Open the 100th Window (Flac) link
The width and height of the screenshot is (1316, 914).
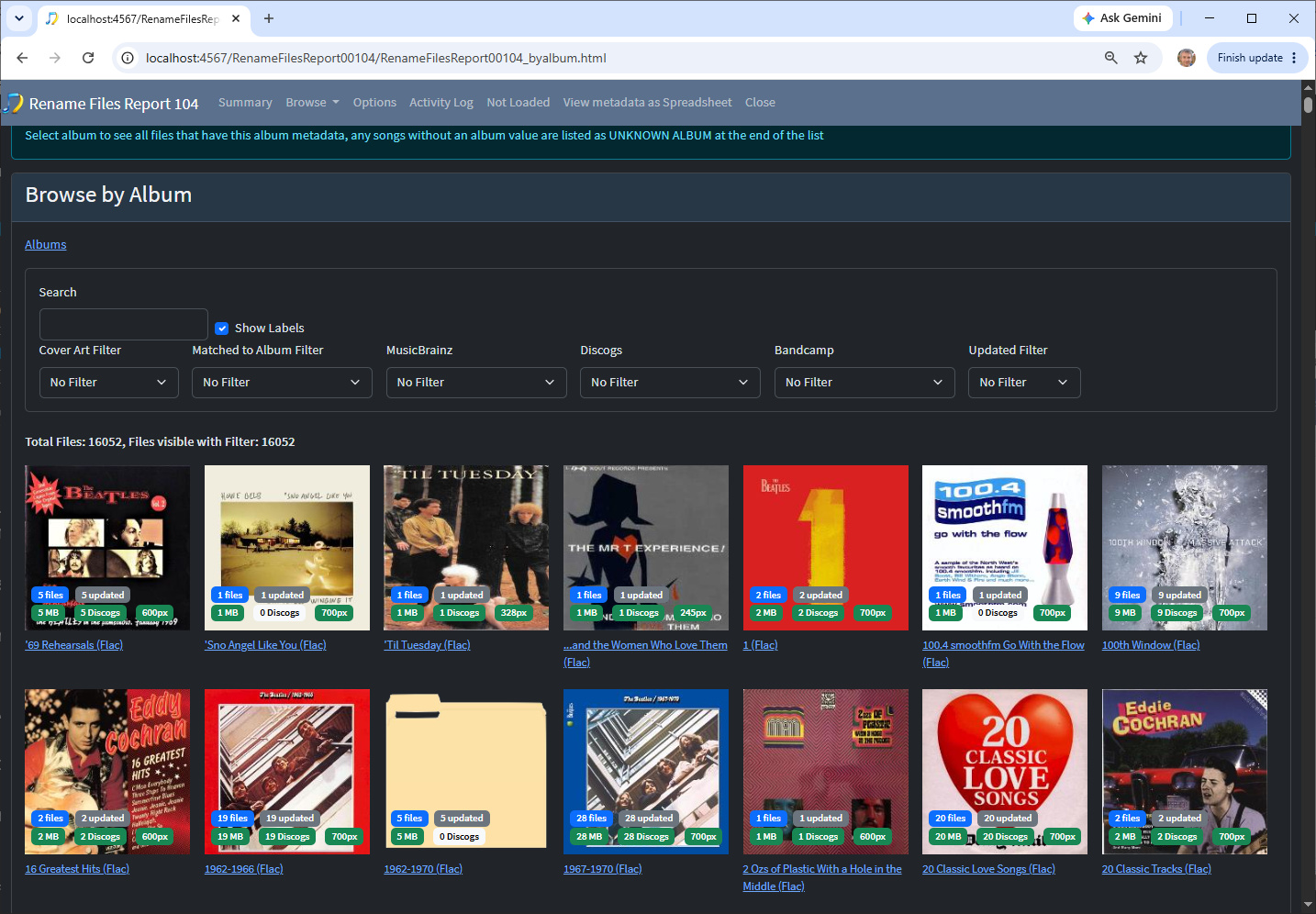coord(1151,645)
